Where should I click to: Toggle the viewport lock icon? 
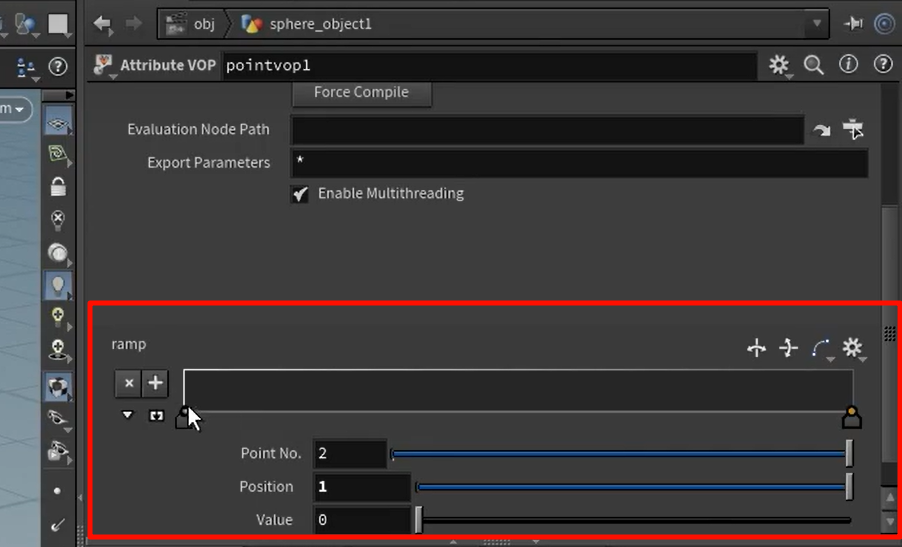58,187
